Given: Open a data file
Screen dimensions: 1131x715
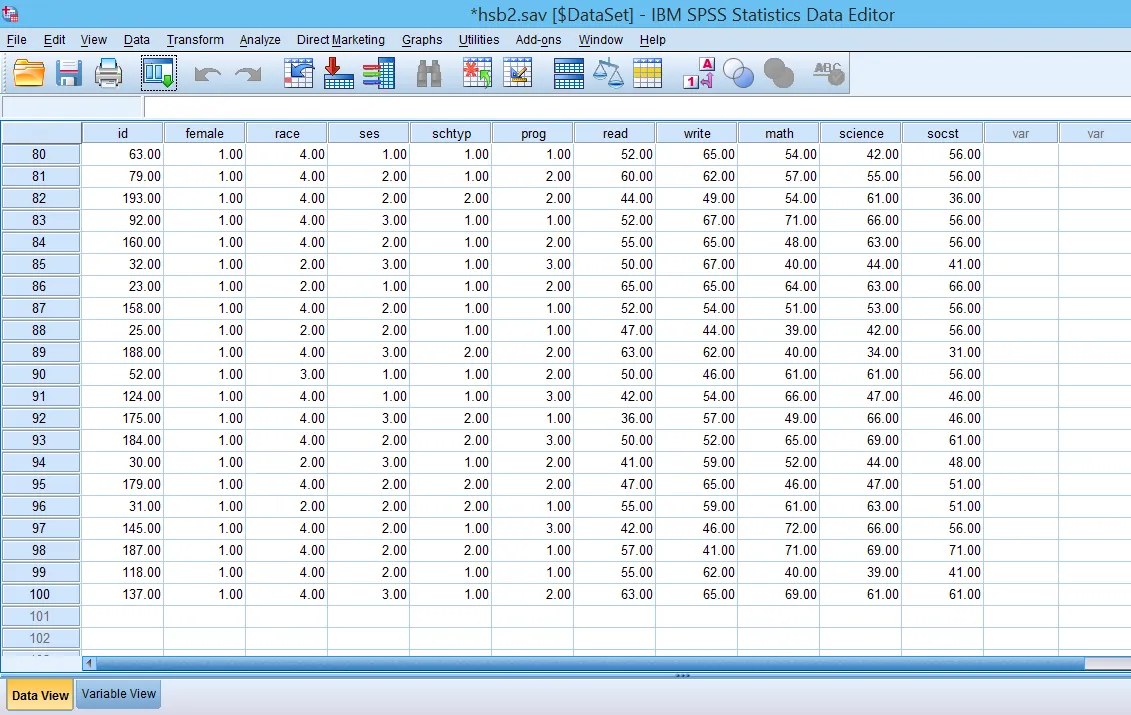Looking at the screenshot, I should (x=28, y=72).
